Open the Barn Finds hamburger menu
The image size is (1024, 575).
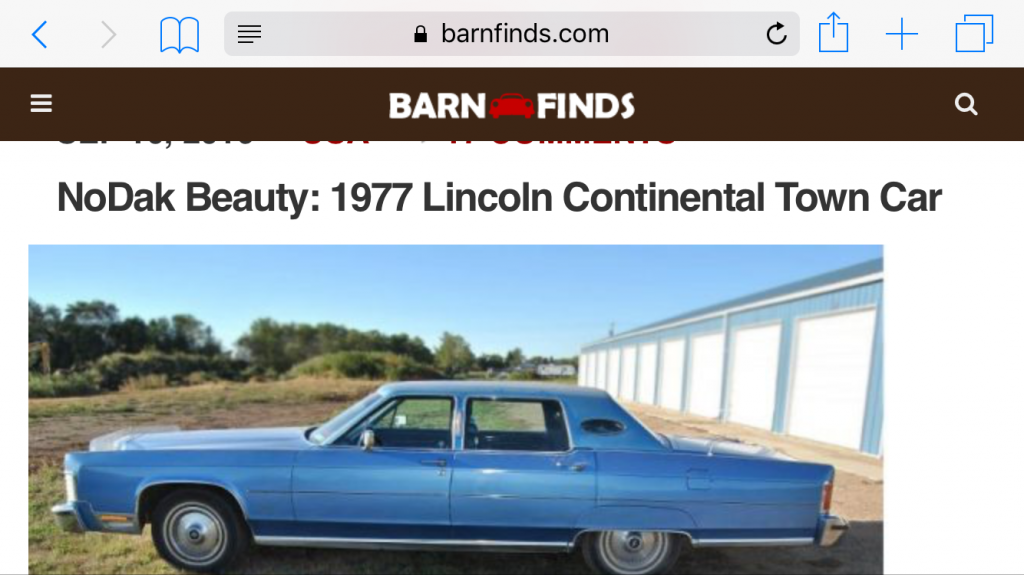[41, 103]
